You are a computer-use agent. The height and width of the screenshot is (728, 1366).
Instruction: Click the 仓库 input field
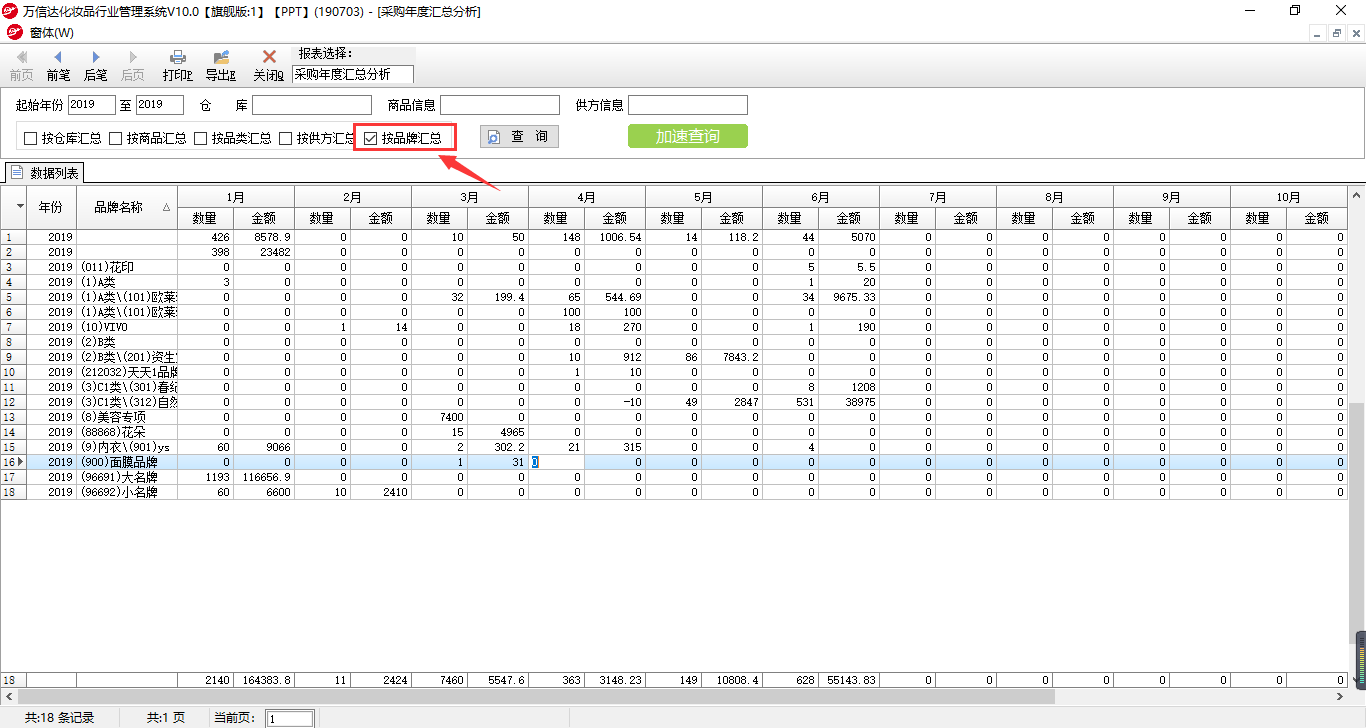point(312,105)
